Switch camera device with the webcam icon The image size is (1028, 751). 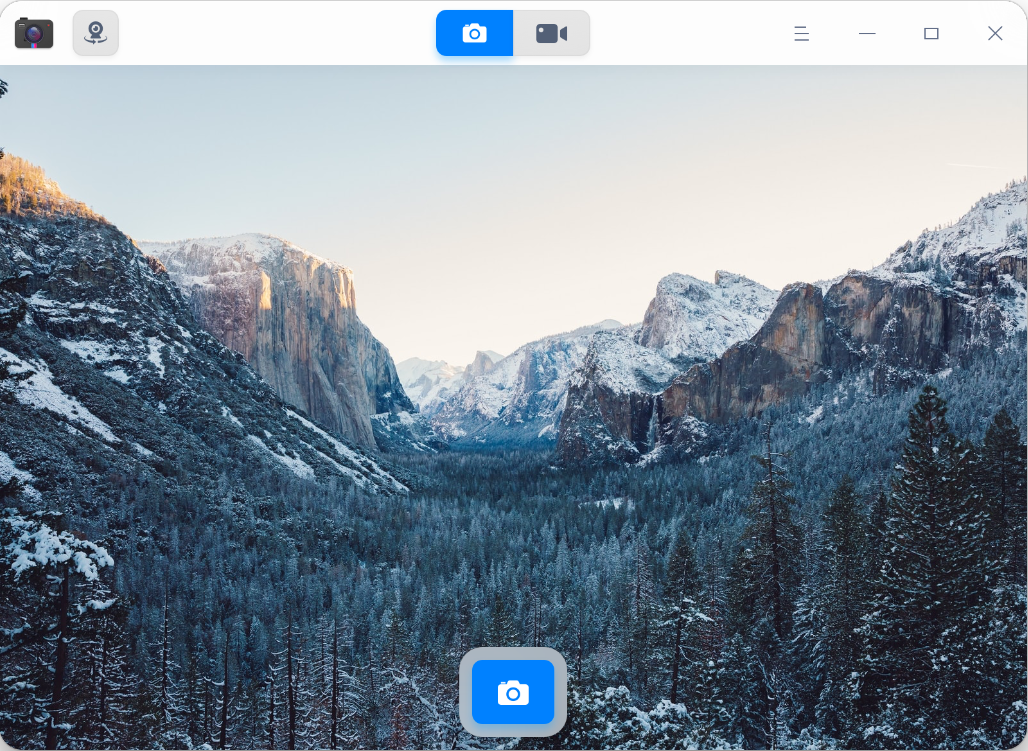click(96, 33)
